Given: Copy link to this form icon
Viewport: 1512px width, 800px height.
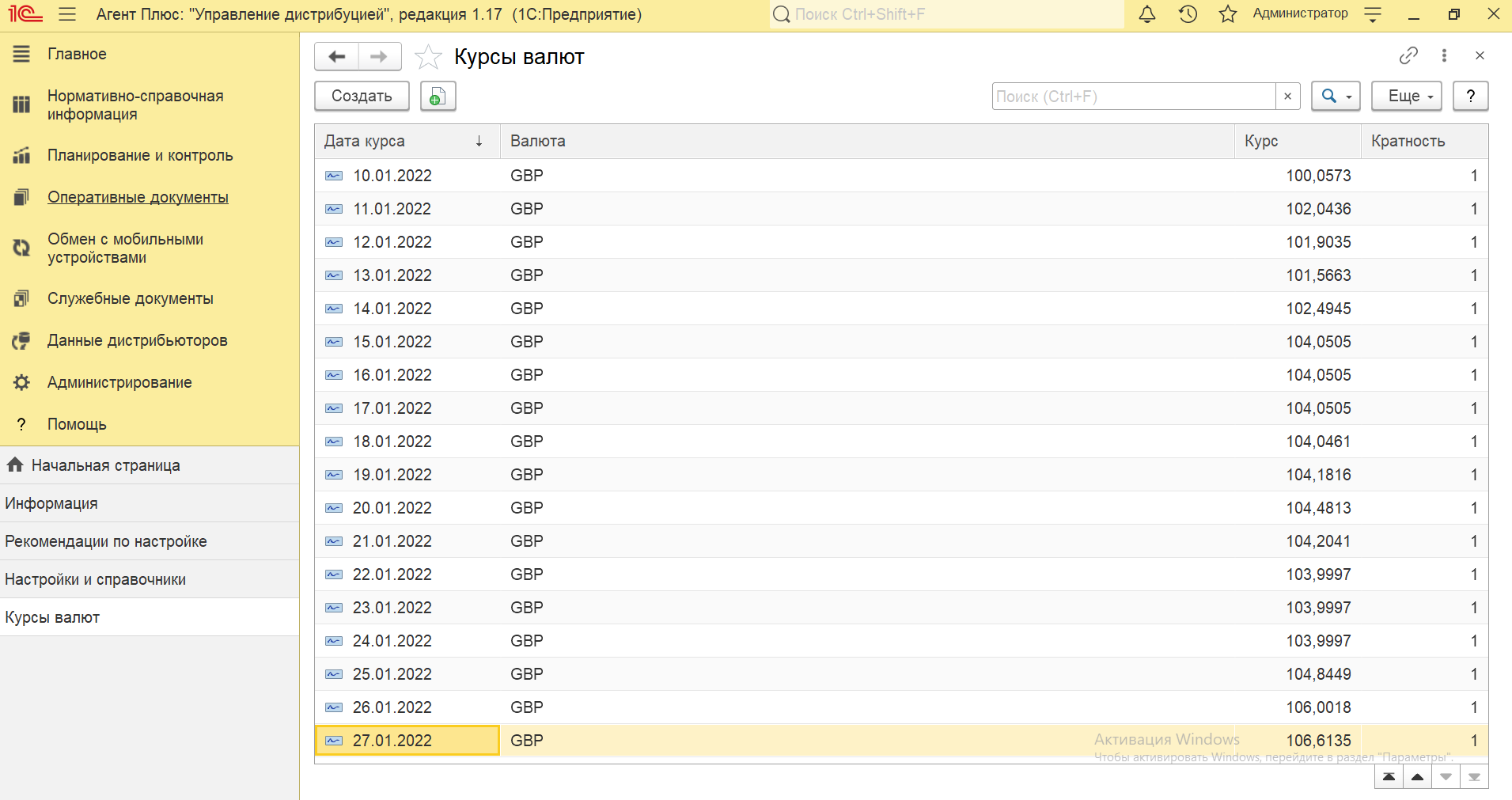Looking at the screenshot, I should pos(1408,55).
